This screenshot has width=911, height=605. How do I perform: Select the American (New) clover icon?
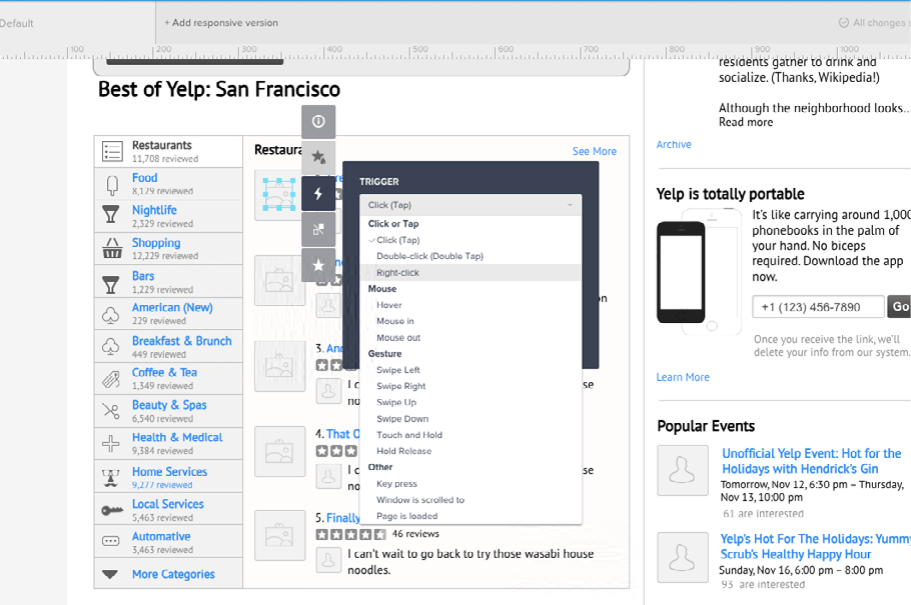pyautogui.click(x=110, y=315)
